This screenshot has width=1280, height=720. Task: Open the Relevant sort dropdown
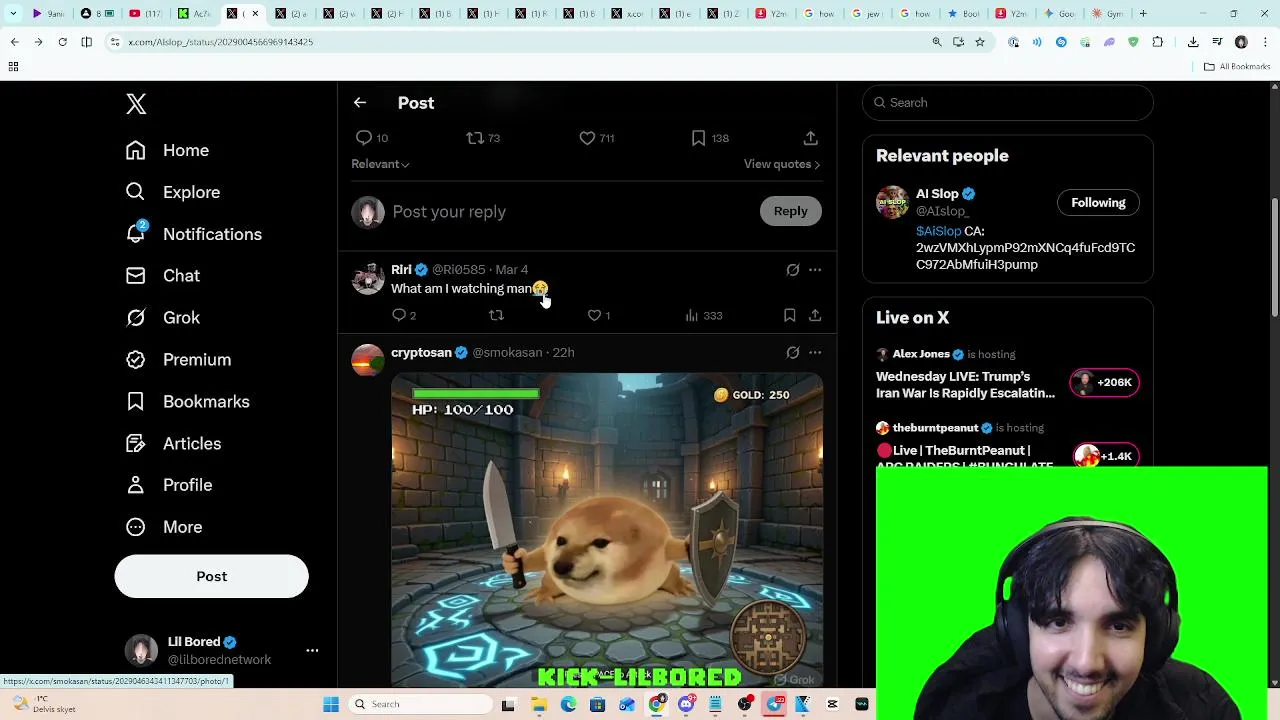[x=380, y=164]
